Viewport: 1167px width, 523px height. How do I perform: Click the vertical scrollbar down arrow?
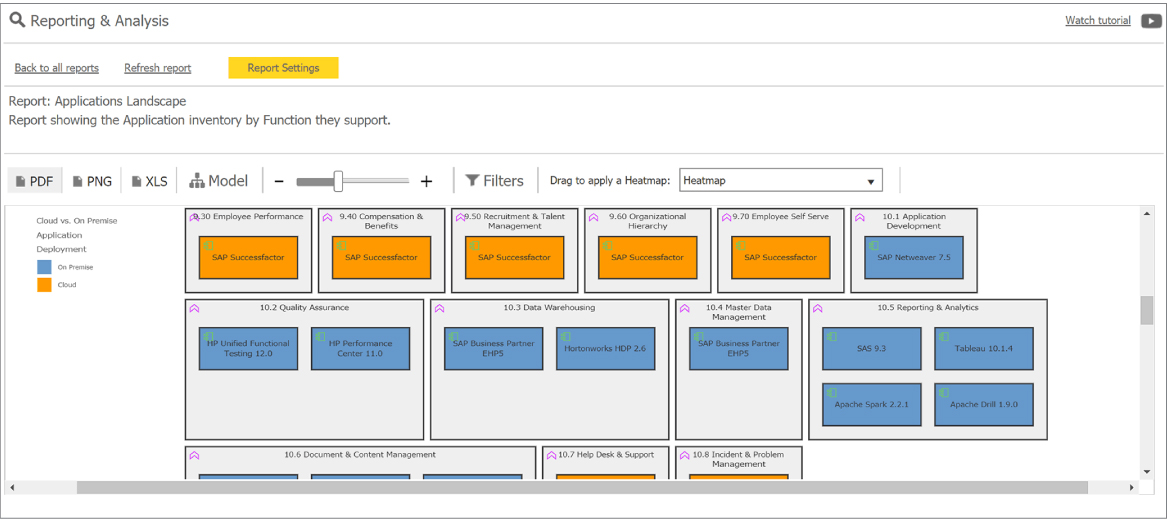(1147, 472)
